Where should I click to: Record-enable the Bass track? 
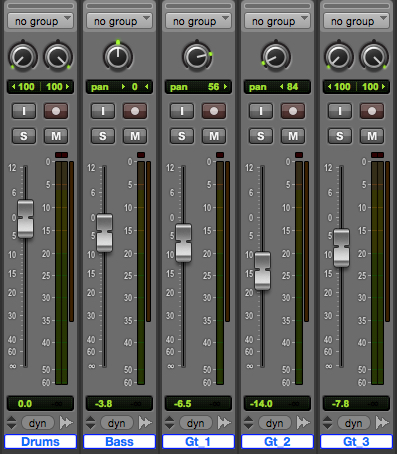click(135, 111)
